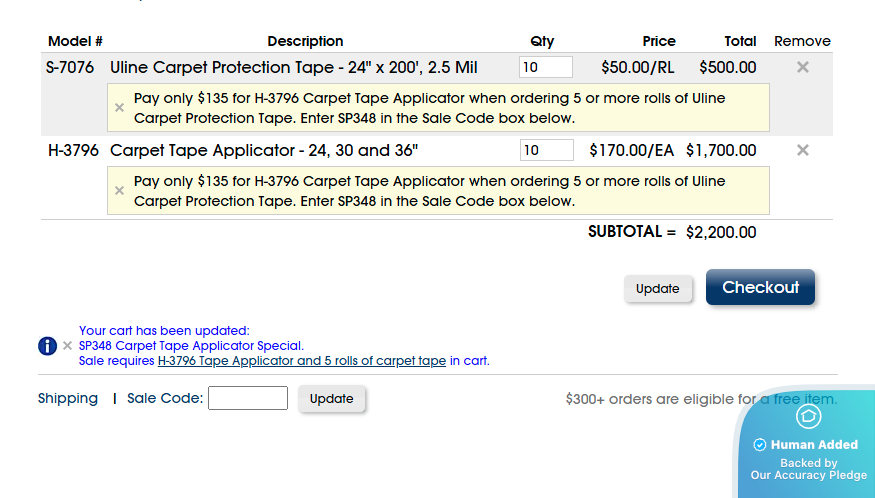
Task: Click the house icon on accuracy badge
Action: click(x=808, y=416)
